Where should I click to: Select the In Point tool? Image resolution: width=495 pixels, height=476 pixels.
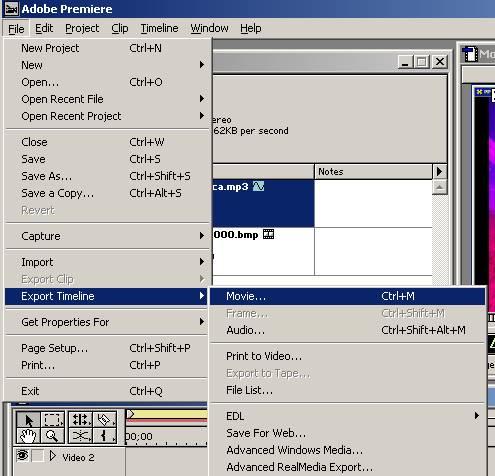(104, 435)
